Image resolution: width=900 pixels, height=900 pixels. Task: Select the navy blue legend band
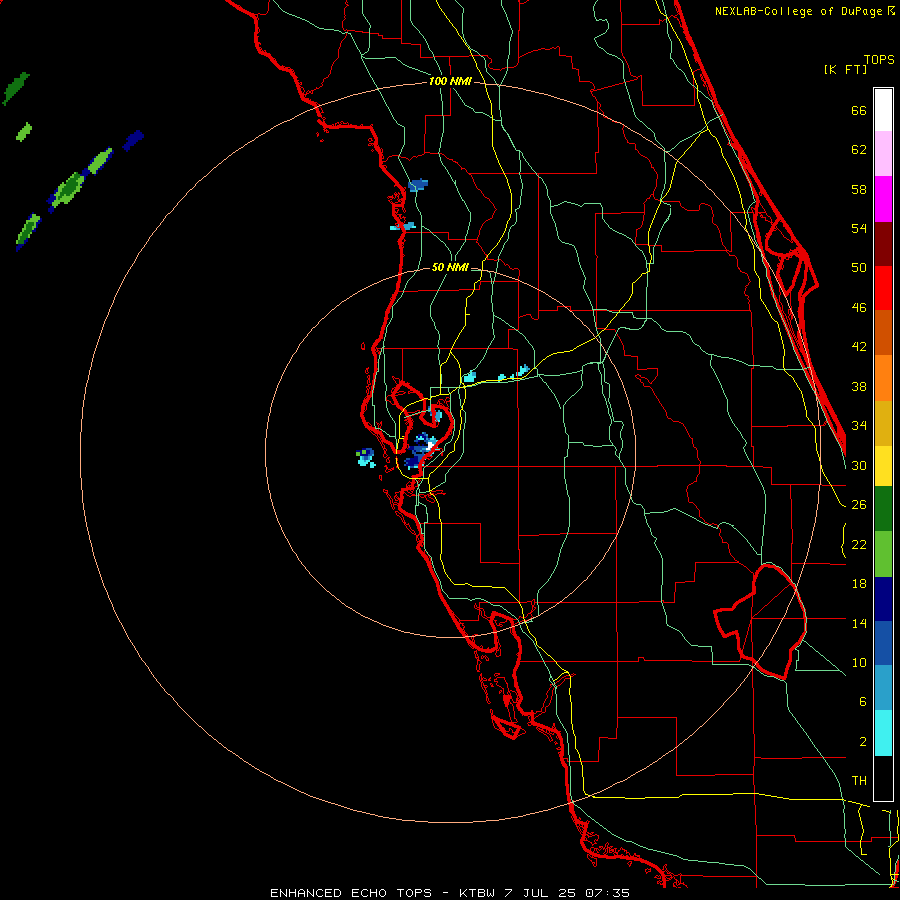(x=883, y=599)
